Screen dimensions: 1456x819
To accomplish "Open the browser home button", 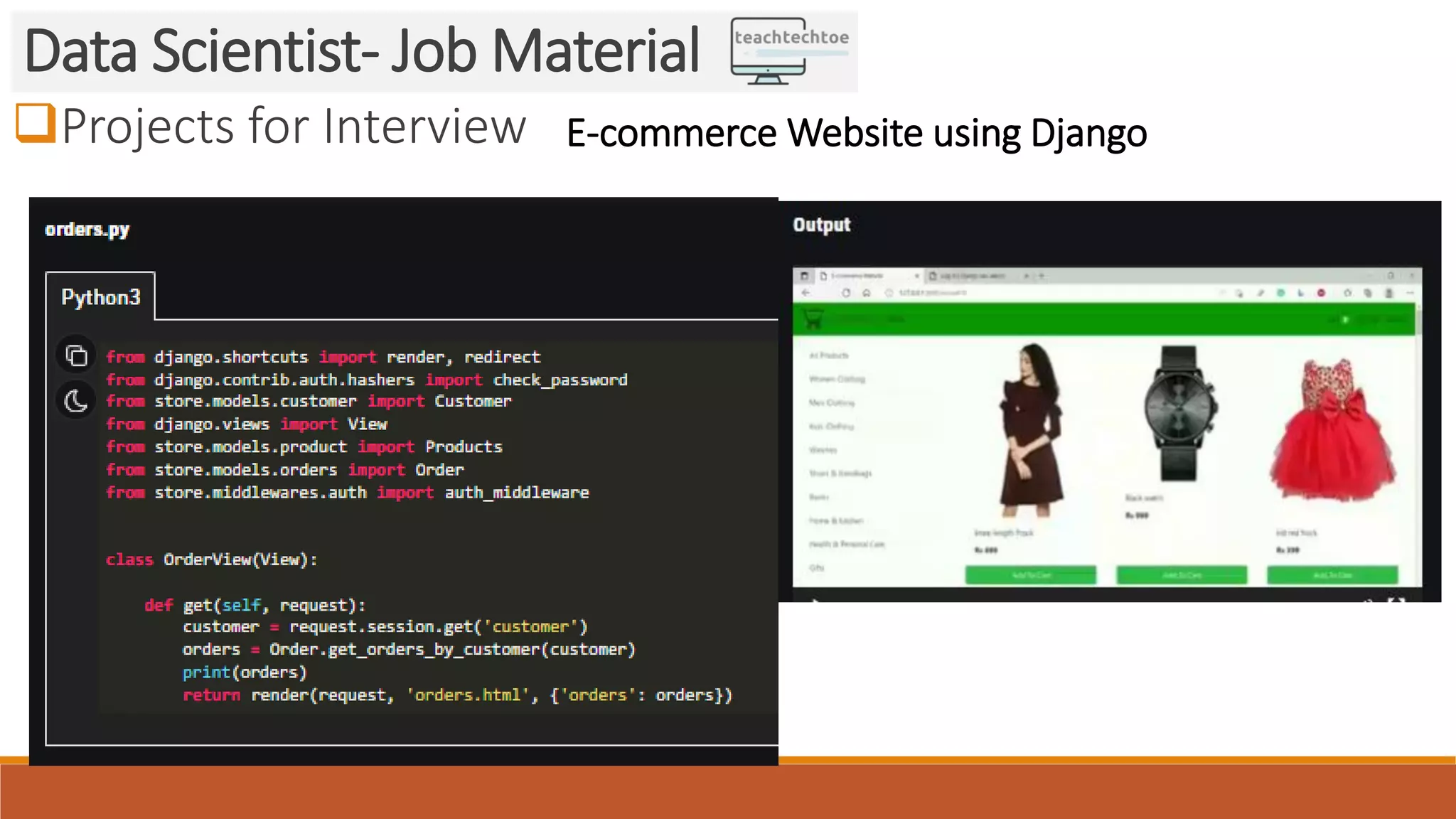I will click(867, 293).
